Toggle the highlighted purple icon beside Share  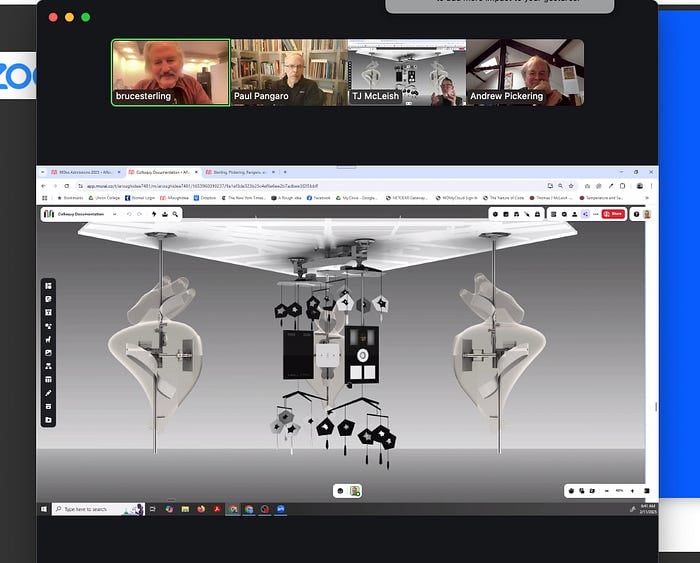click(x=585, y=214)
